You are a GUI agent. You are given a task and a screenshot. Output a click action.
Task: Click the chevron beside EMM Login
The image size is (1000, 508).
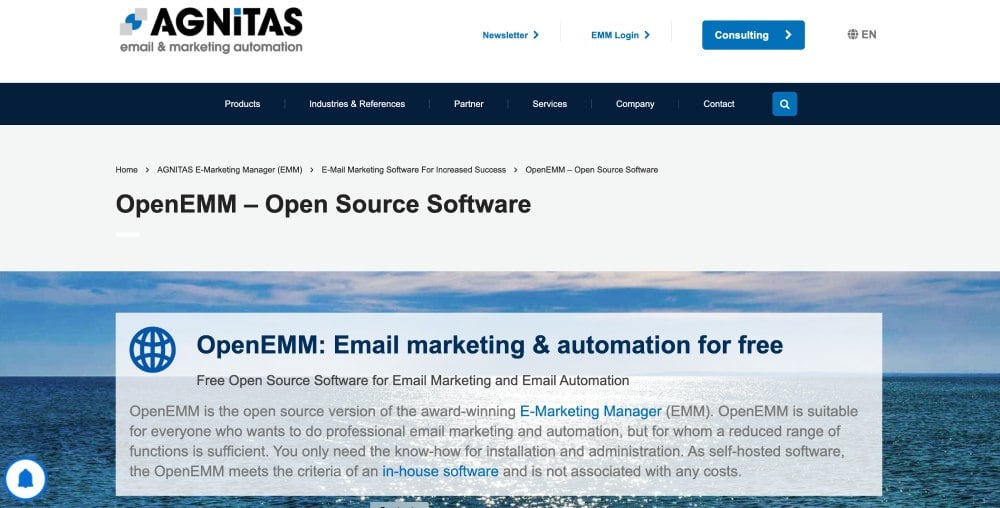tap(647, 35)
